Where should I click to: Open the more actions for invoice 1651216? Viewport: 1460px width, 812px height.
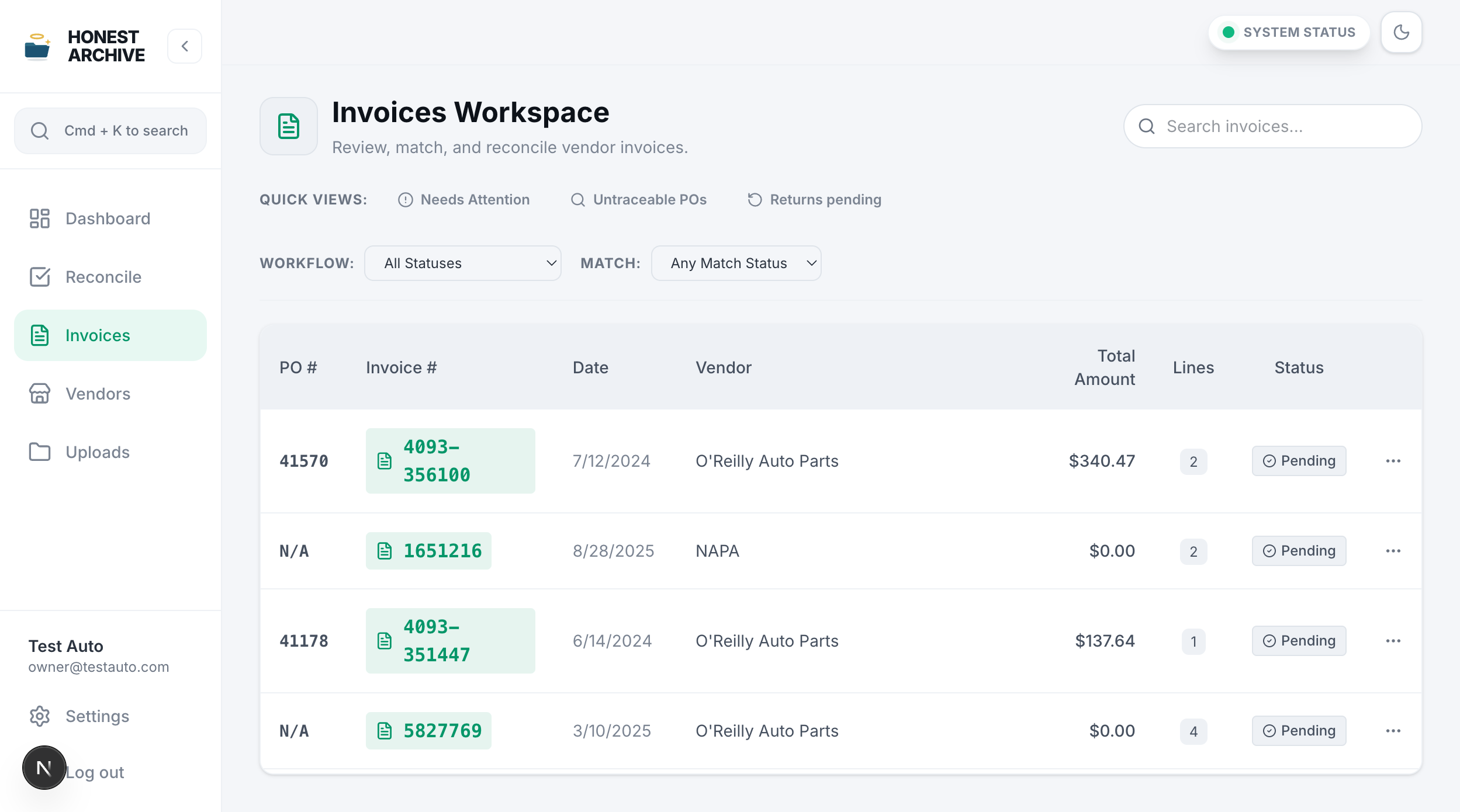pyautogui.click(x=1393, y=551)
